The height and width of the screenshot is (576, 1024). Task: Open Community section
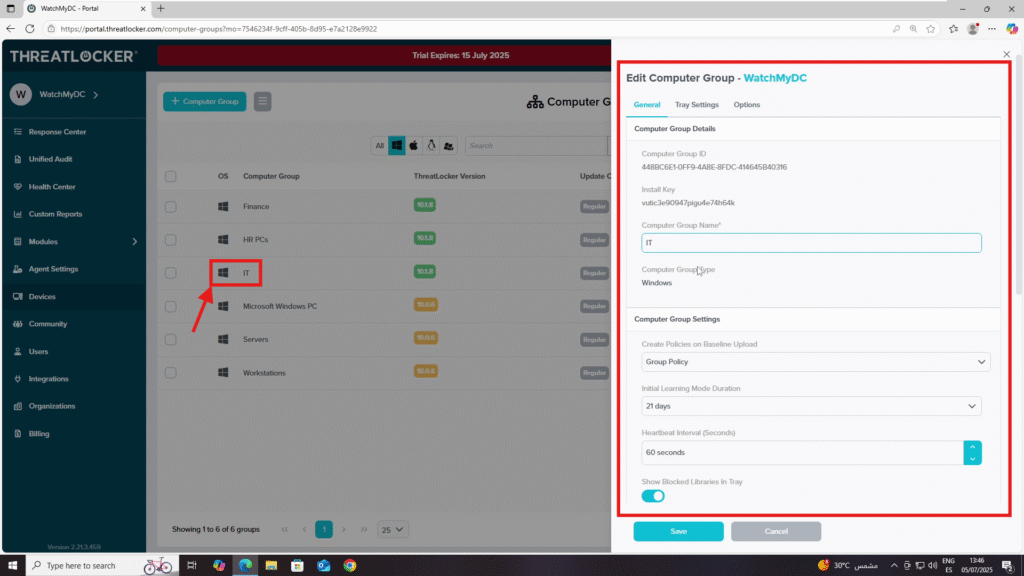[x=48, y=324]
